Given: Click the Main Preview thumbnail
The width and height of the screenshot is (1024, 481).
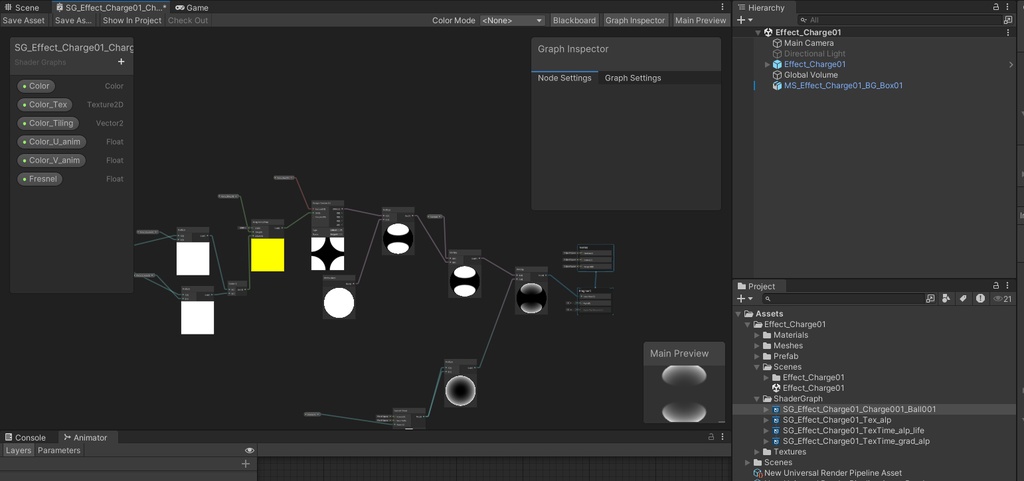Looking at the screenshot, I should coord(684,393).
